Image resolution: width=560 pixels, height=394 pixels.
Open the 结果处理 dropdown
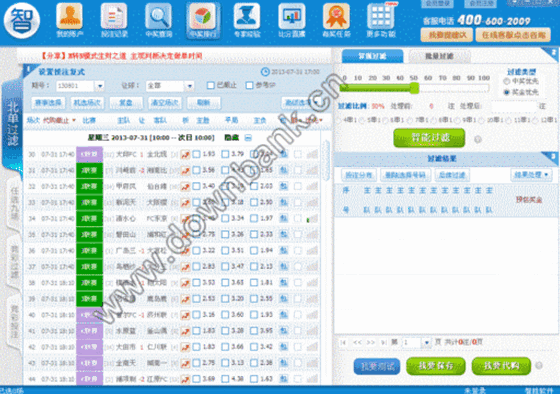(531, 175)
